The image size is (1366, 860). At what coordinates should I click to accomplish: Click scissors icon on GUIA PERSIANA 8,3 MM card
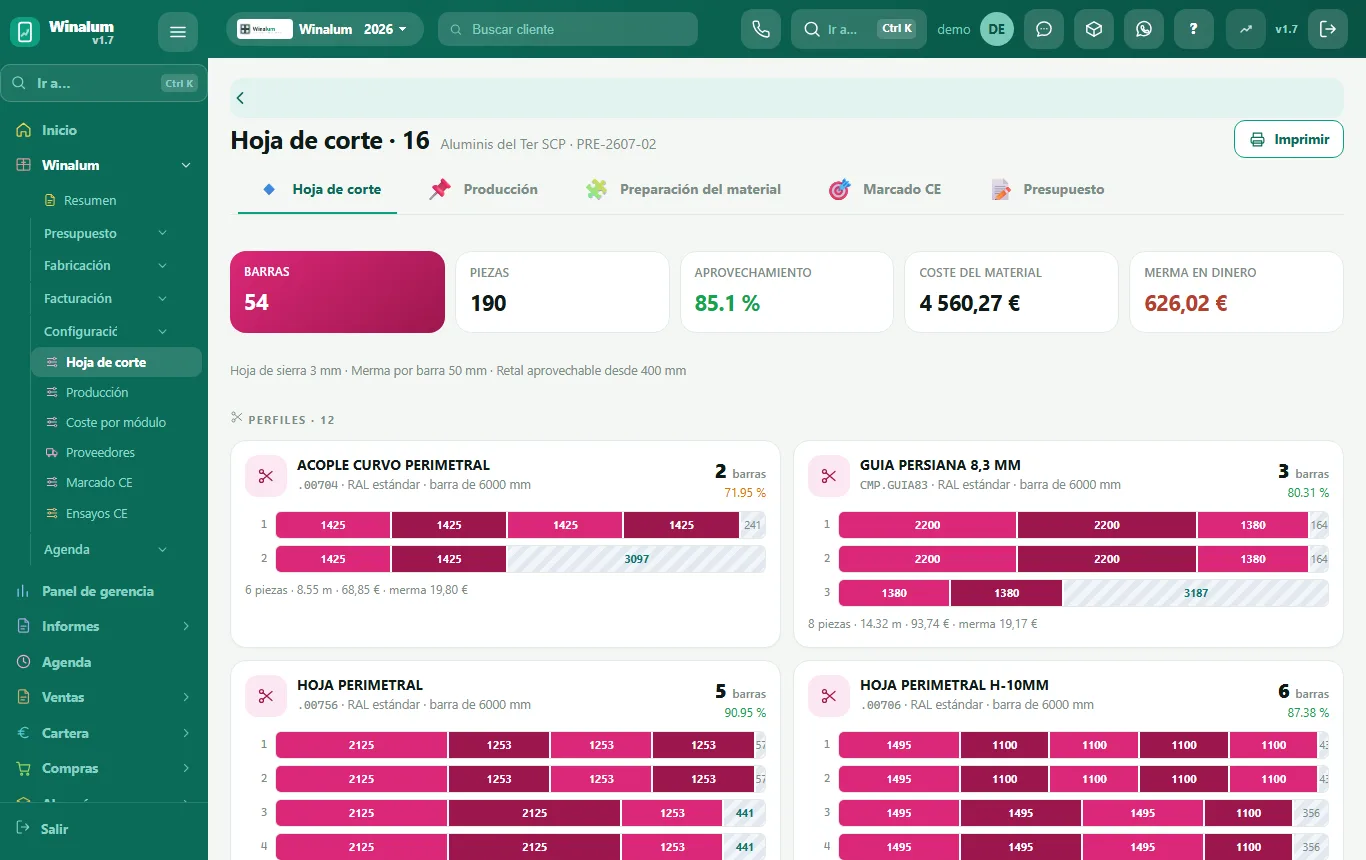point(829,476)
